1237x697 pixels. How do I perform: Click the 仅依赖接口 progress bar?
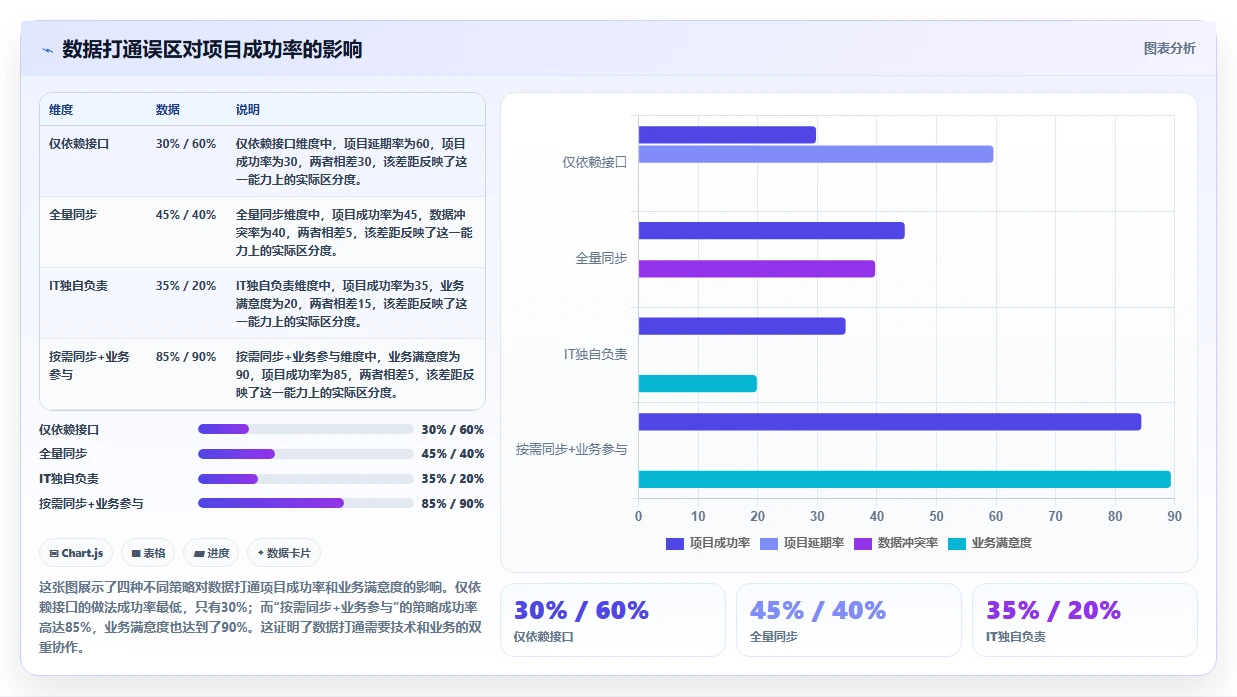306,429
